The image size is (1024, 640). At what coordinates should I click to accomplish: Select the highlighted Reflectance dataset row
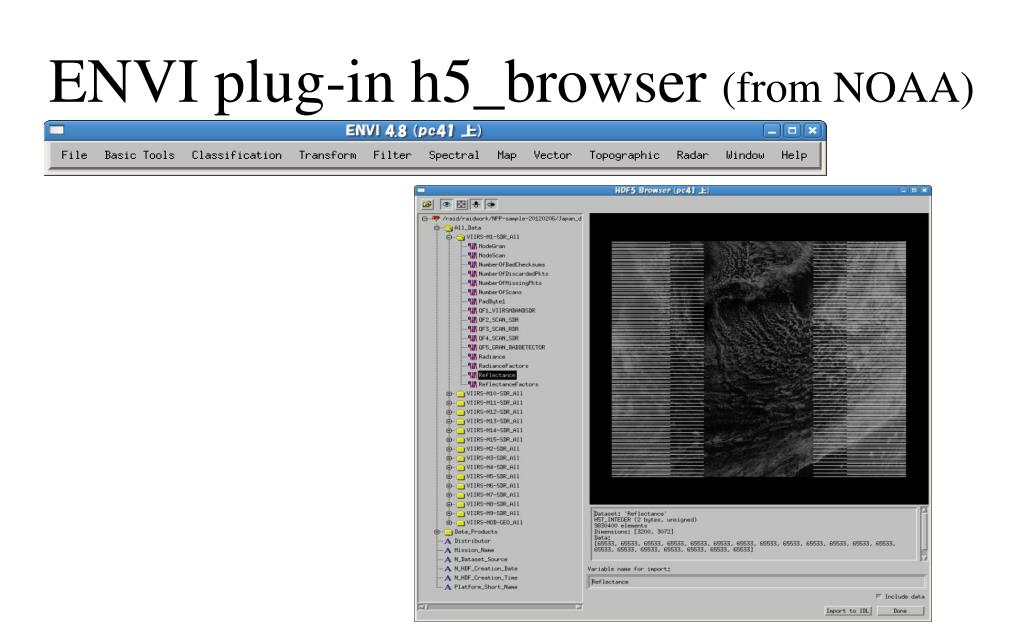point(497,376)
